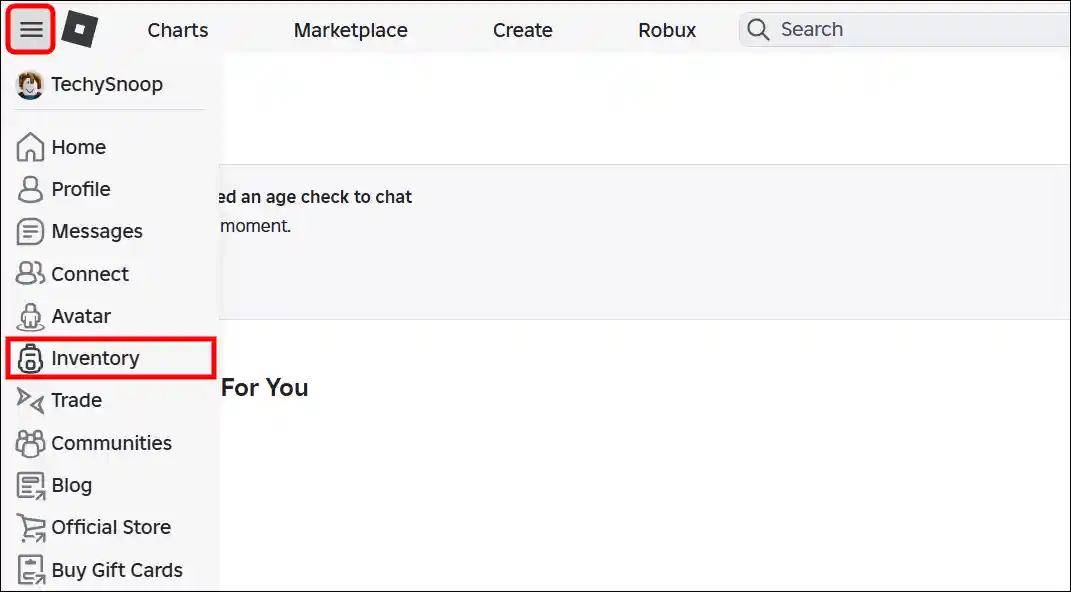This screenshot has width=1071, height=592.
Task: Open the Buy Gift Cards link
Action: [x=117, y=570]
